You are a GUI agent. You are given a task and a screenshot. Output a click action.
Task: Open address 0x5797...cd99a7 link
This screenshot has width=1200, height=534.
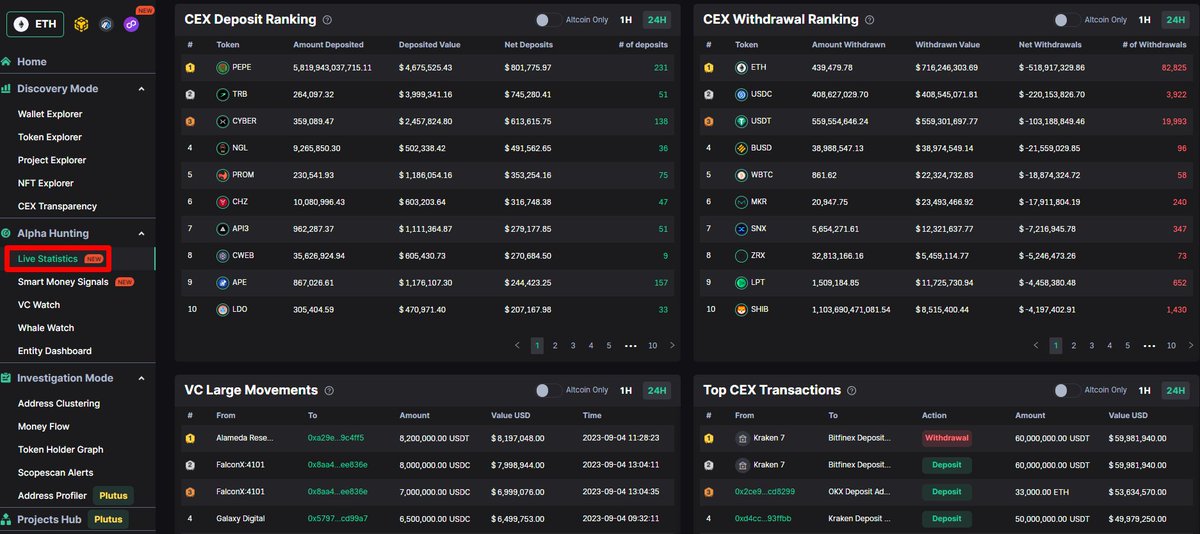pos(338,519)
